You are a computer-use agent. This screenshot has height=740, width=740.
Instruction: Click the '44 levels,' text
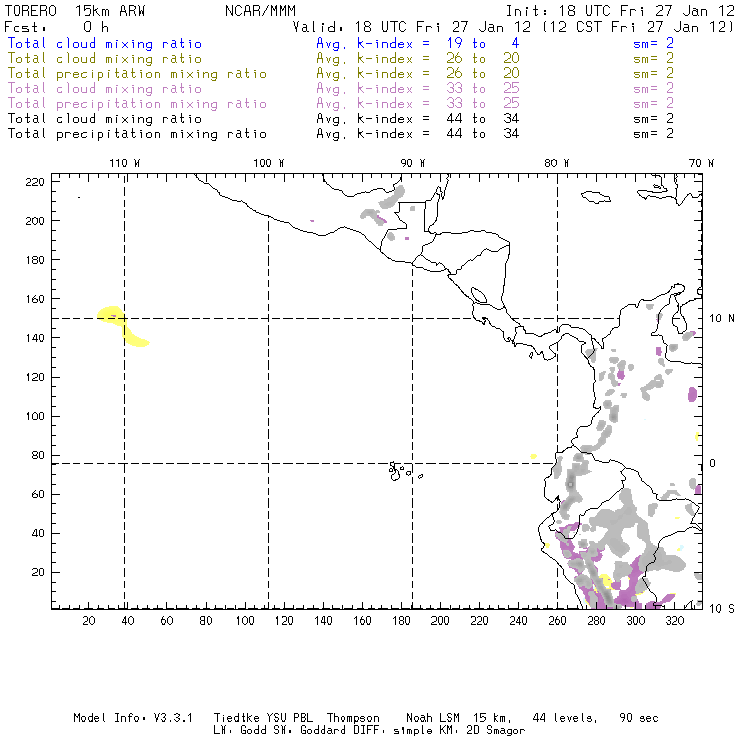(565, 718)
